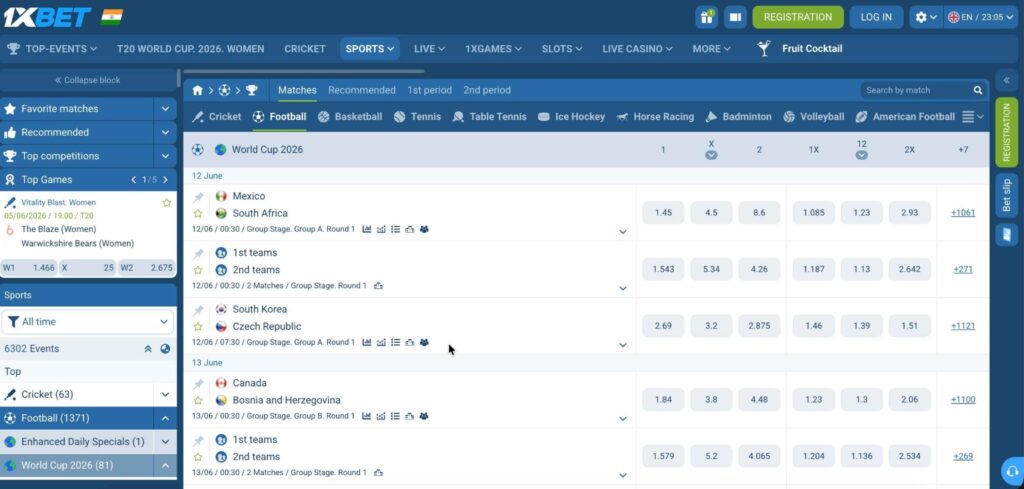The height and width of the screenshot is (489, 1024).
Task: Click the double-up arrows beside 6302 Events
Action: tap(148, 349)
